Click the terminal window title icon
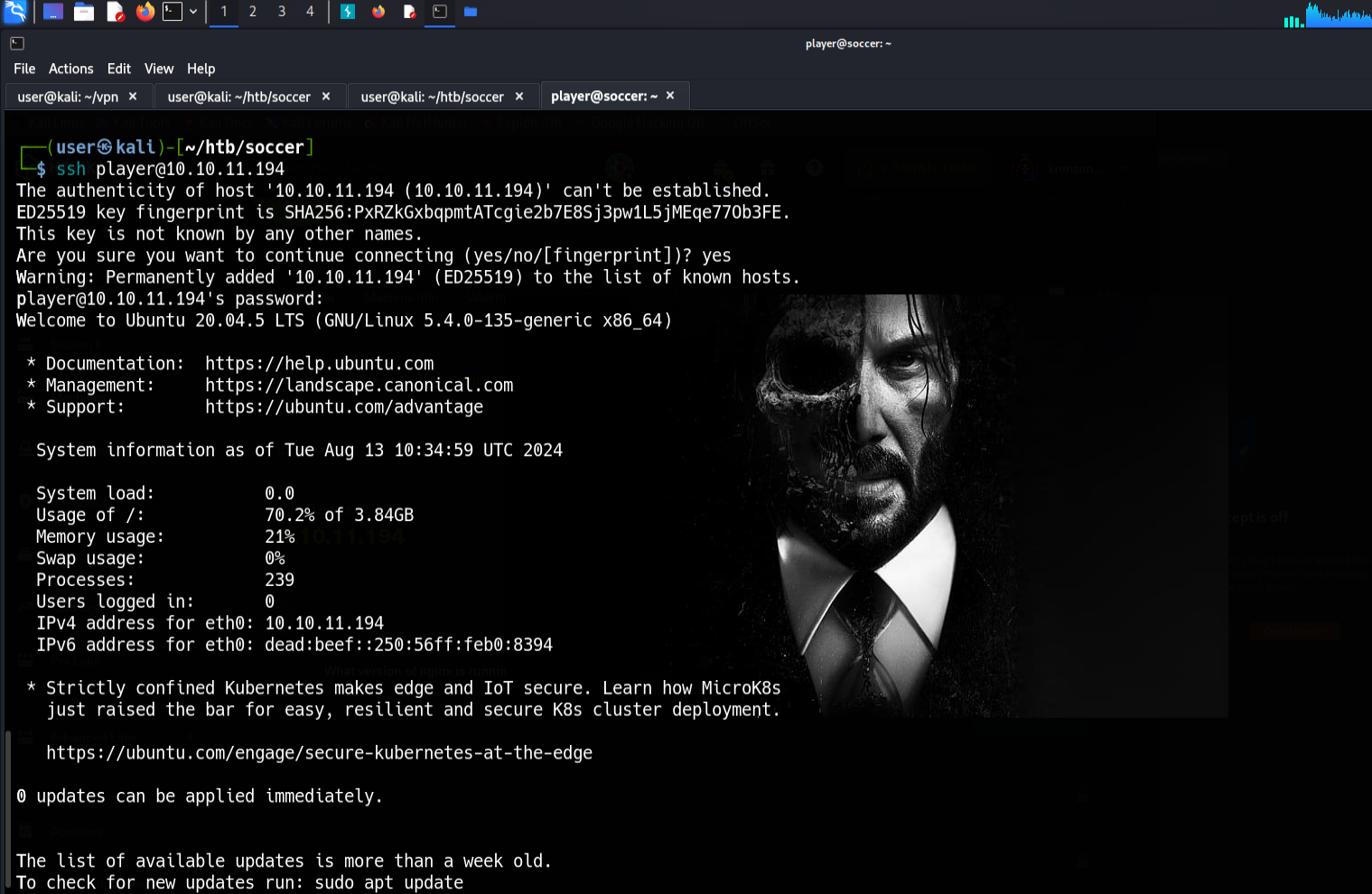 17,43
